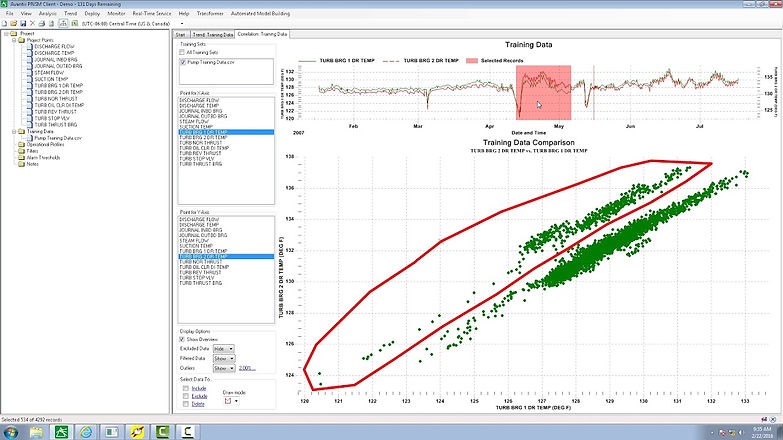Click the yellow arrow taskbar application icon
Image resolution: width=783 pixels, height=440 pixels.
point(137,432)
